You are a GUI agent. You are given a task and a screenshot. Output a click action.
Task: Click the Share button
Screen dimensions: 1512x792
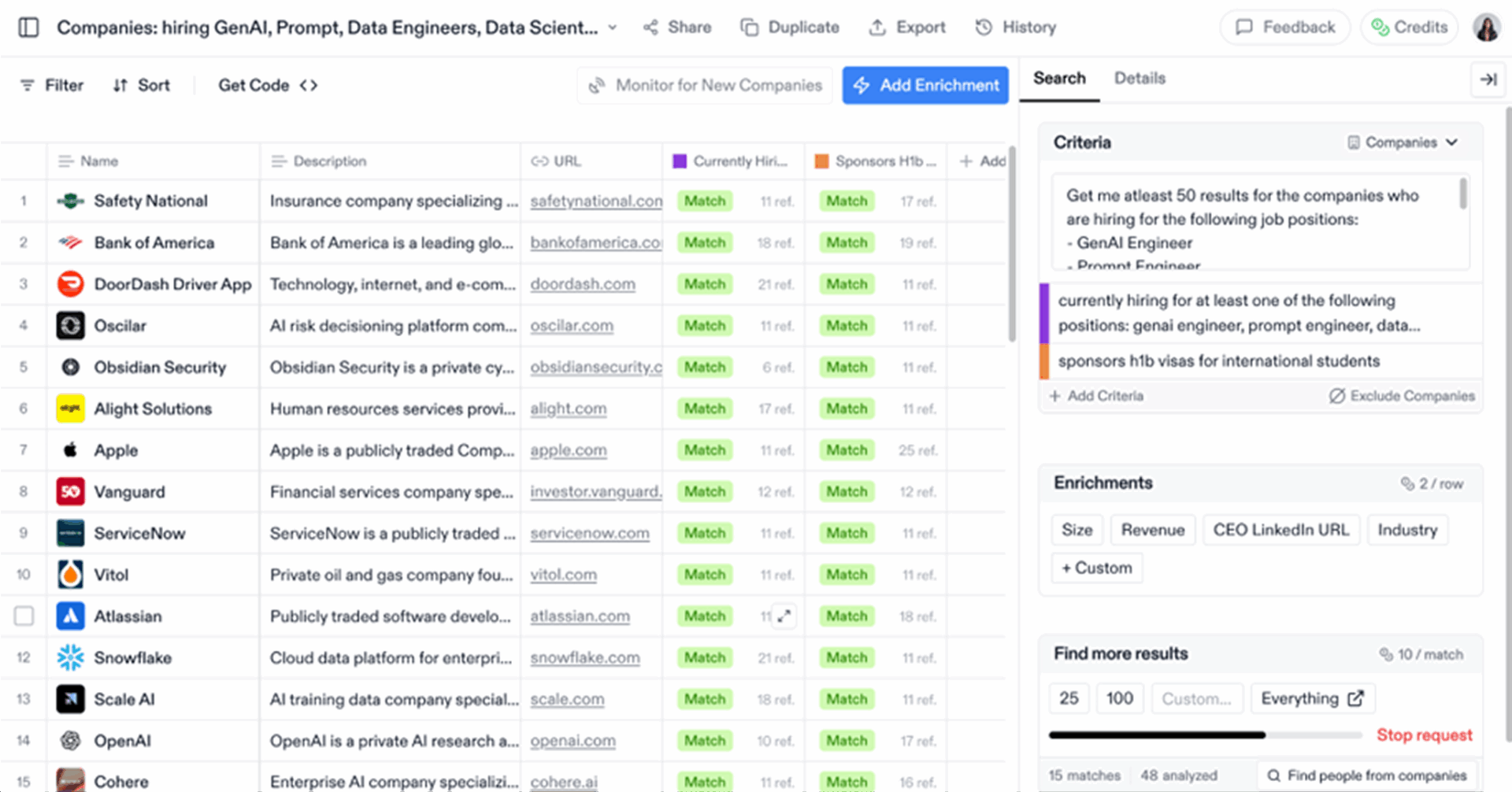click(x=677, y=28)
